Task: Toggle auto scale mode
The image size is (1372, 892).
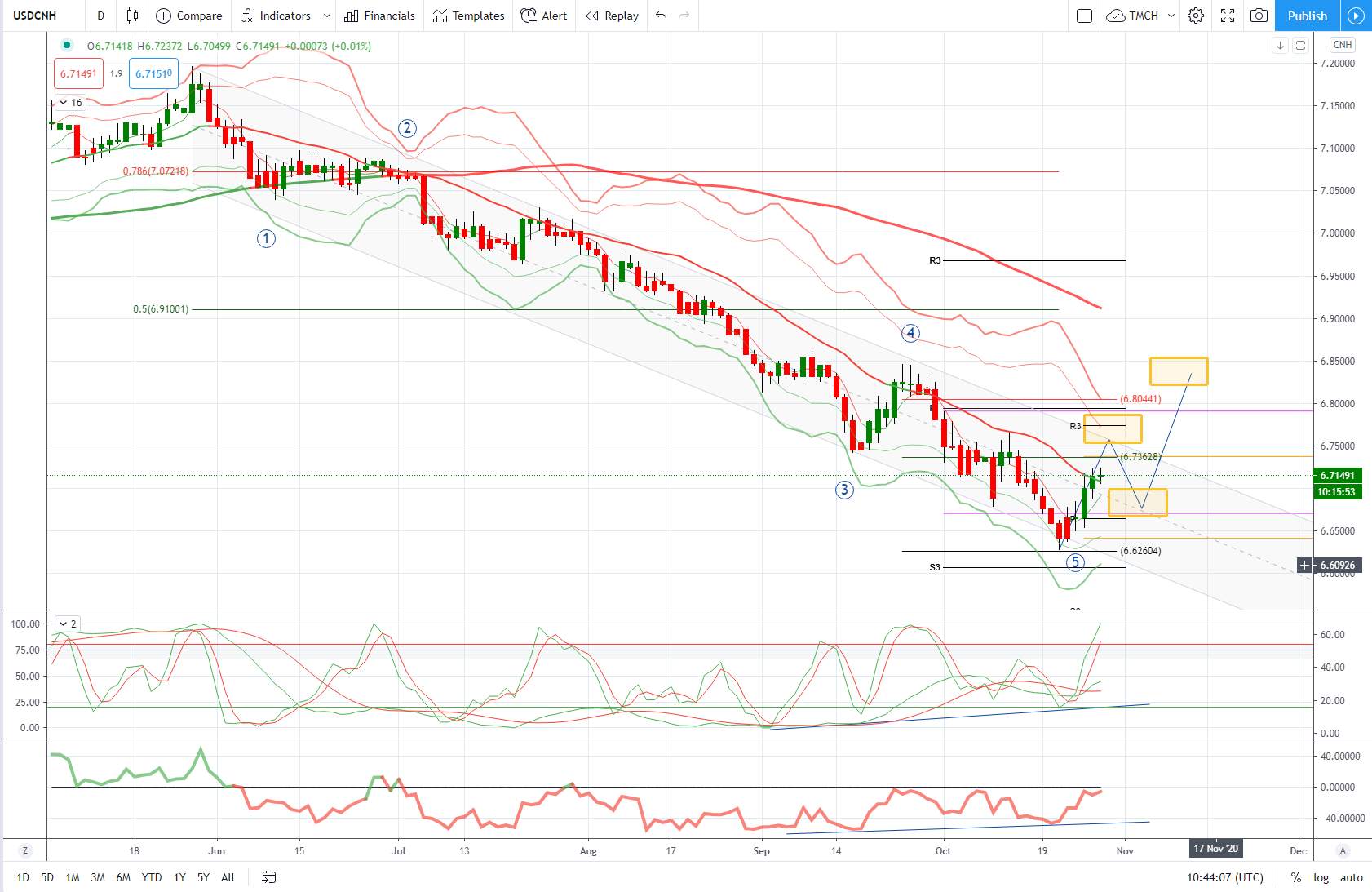Action: [1351, 877]
